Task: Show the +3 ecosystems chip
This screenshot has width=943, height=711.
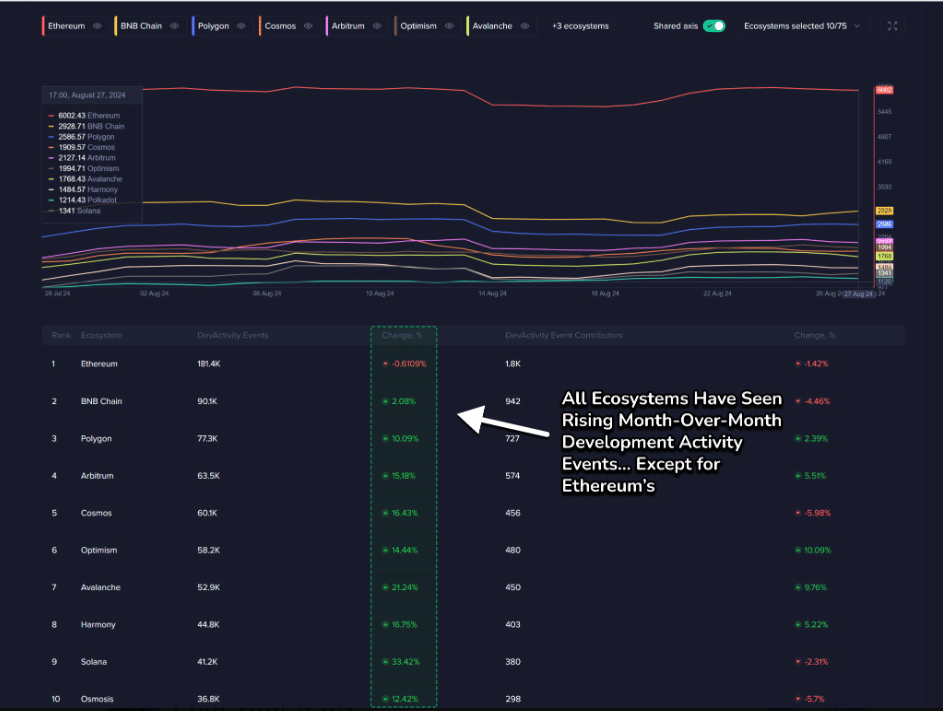Action: 580,26
